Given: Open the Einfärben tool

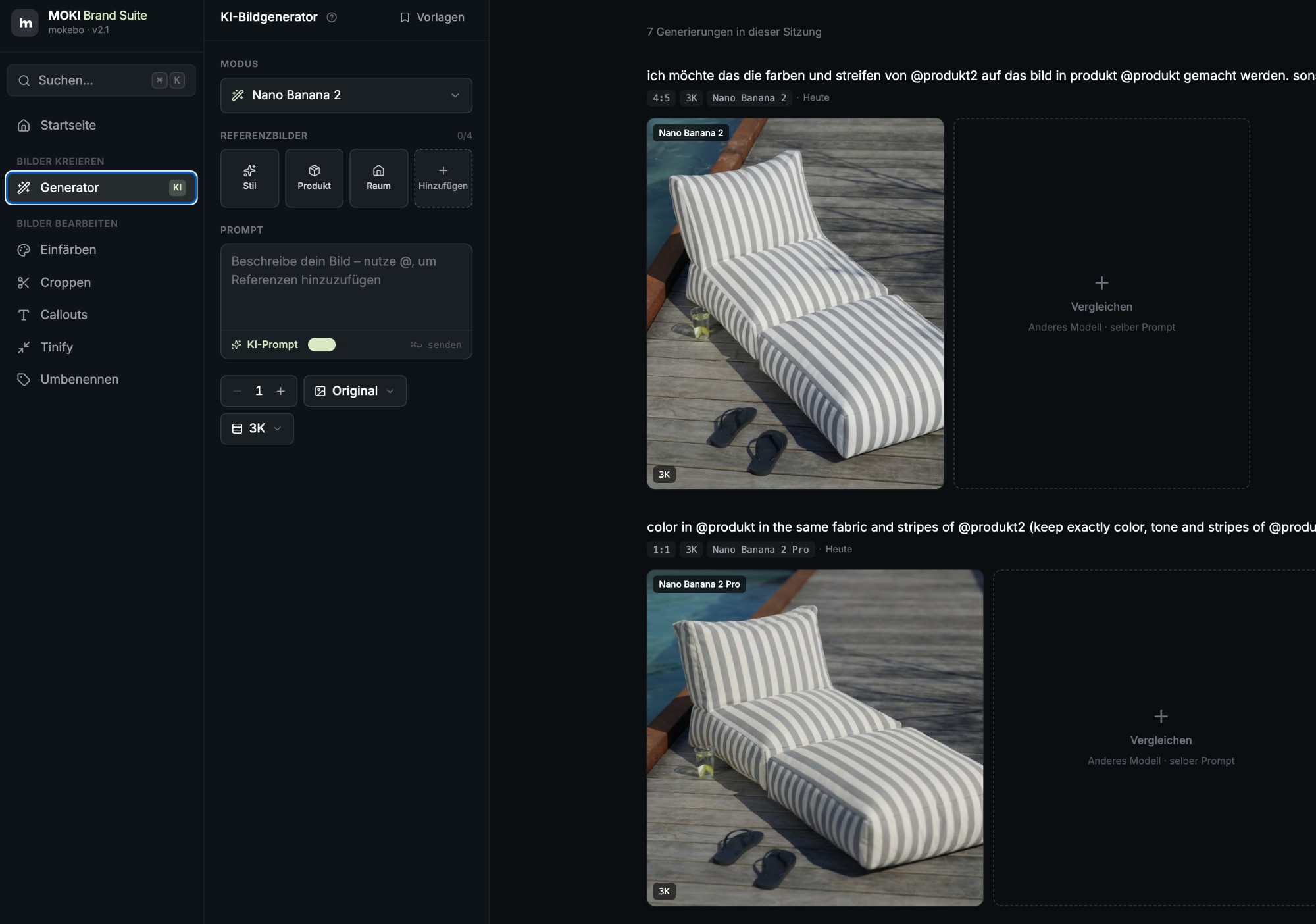Looking at the screenshot, I should coord(101,250).
